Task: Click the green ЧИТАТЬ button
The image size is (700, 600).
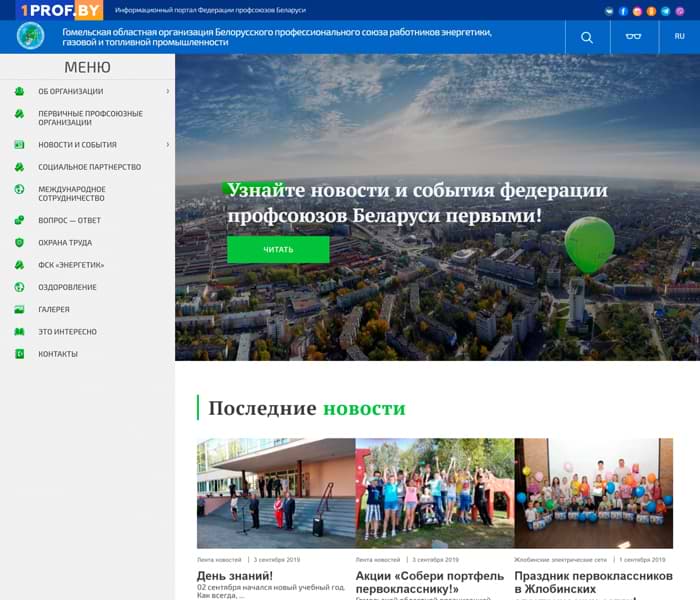Action: [278, 250]
